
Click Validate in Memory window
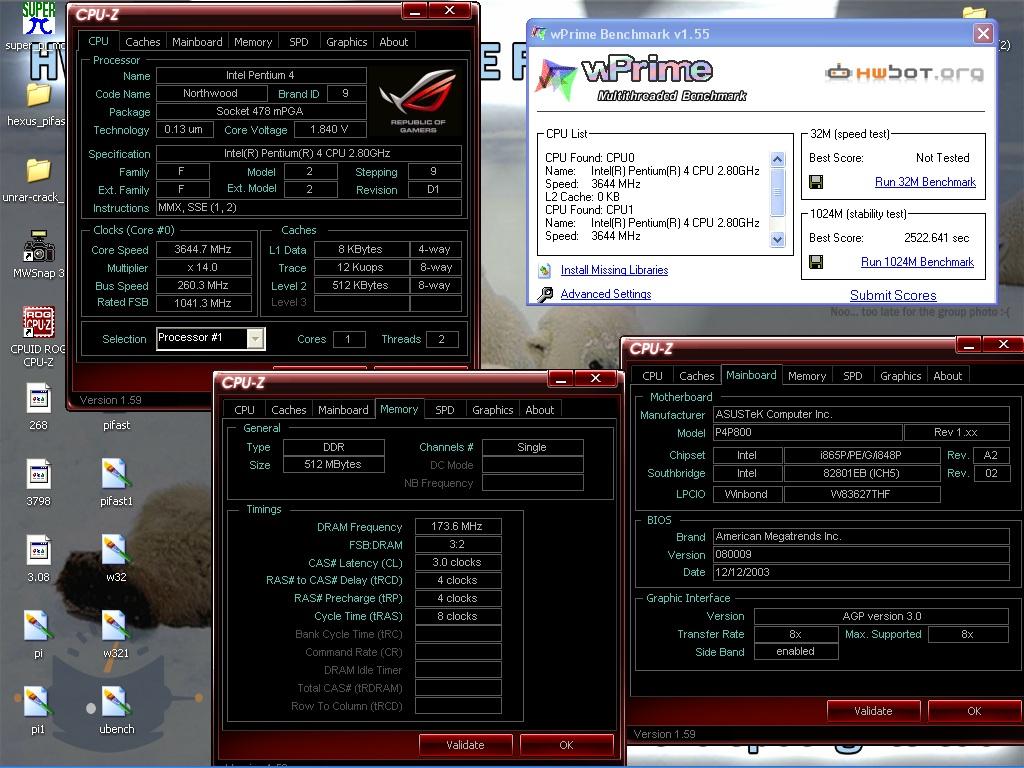coord(465,745)
